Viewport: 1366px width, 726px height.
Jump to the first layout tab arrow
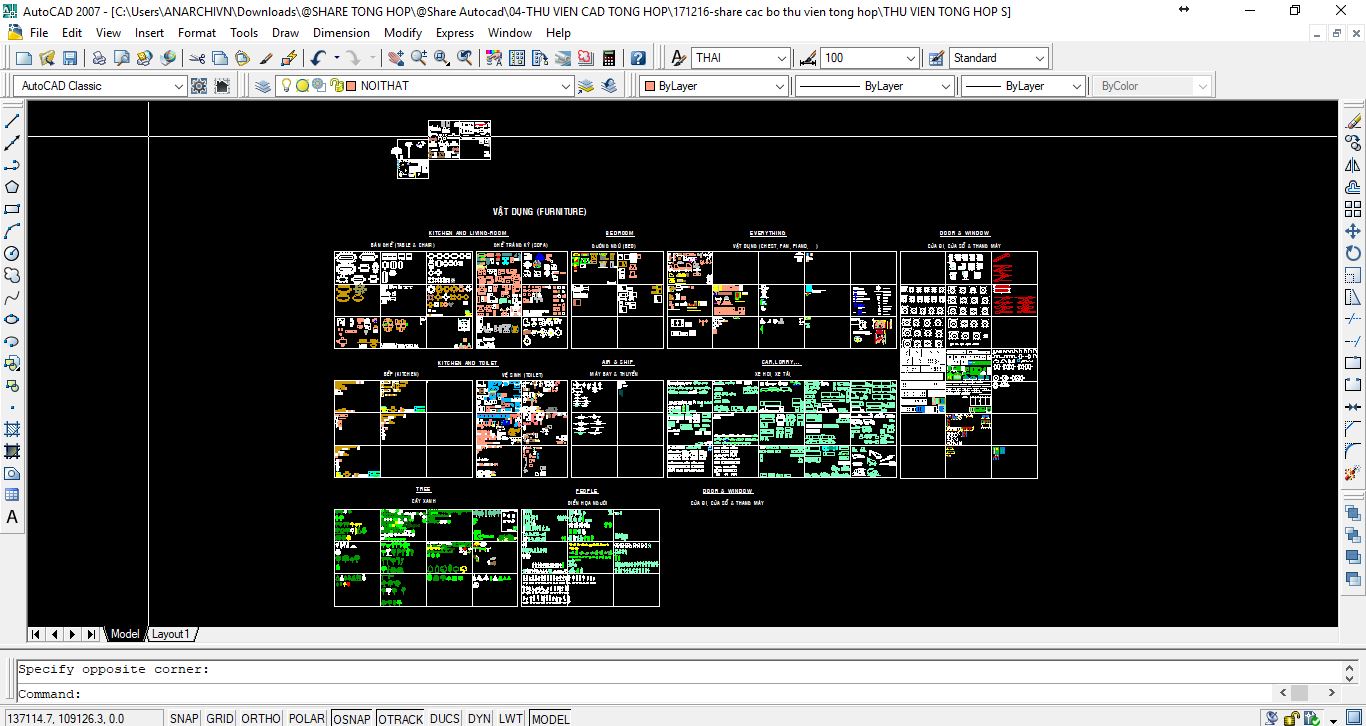36,634
